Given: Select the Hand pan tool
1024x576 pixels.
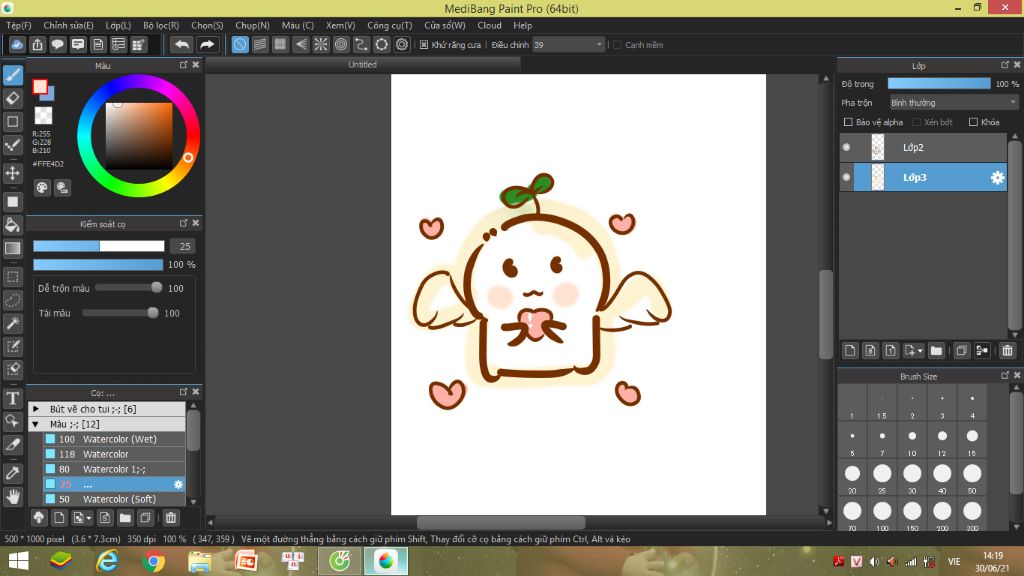Looking at the screenshot, I should pos(12,496).
